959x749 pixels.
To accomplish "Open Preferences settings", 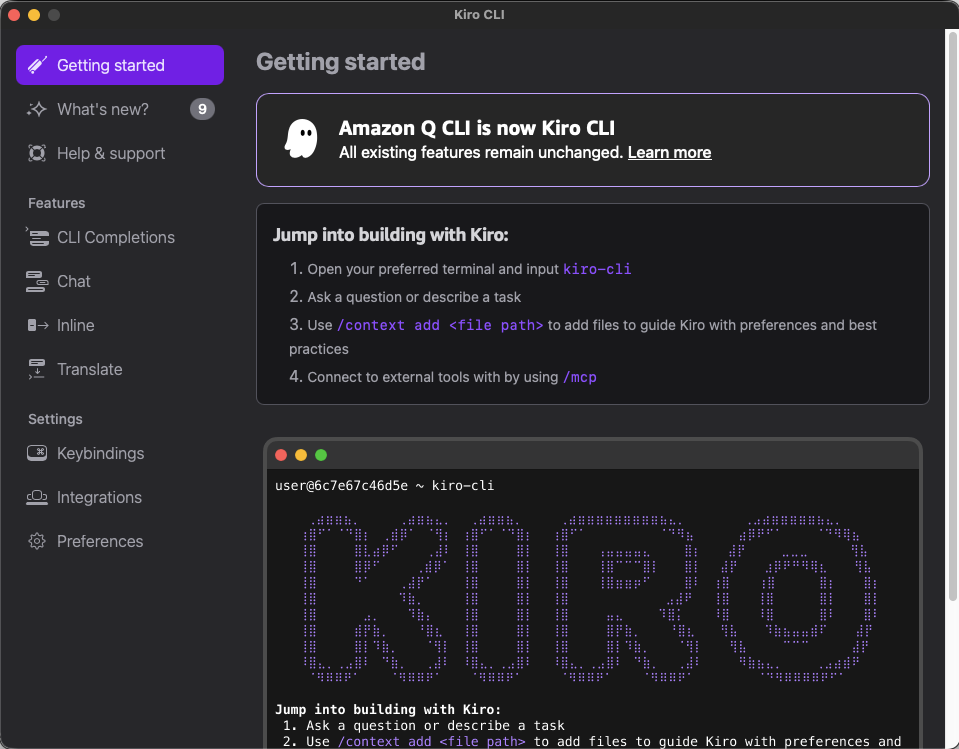I will click(x=120, y=541).
